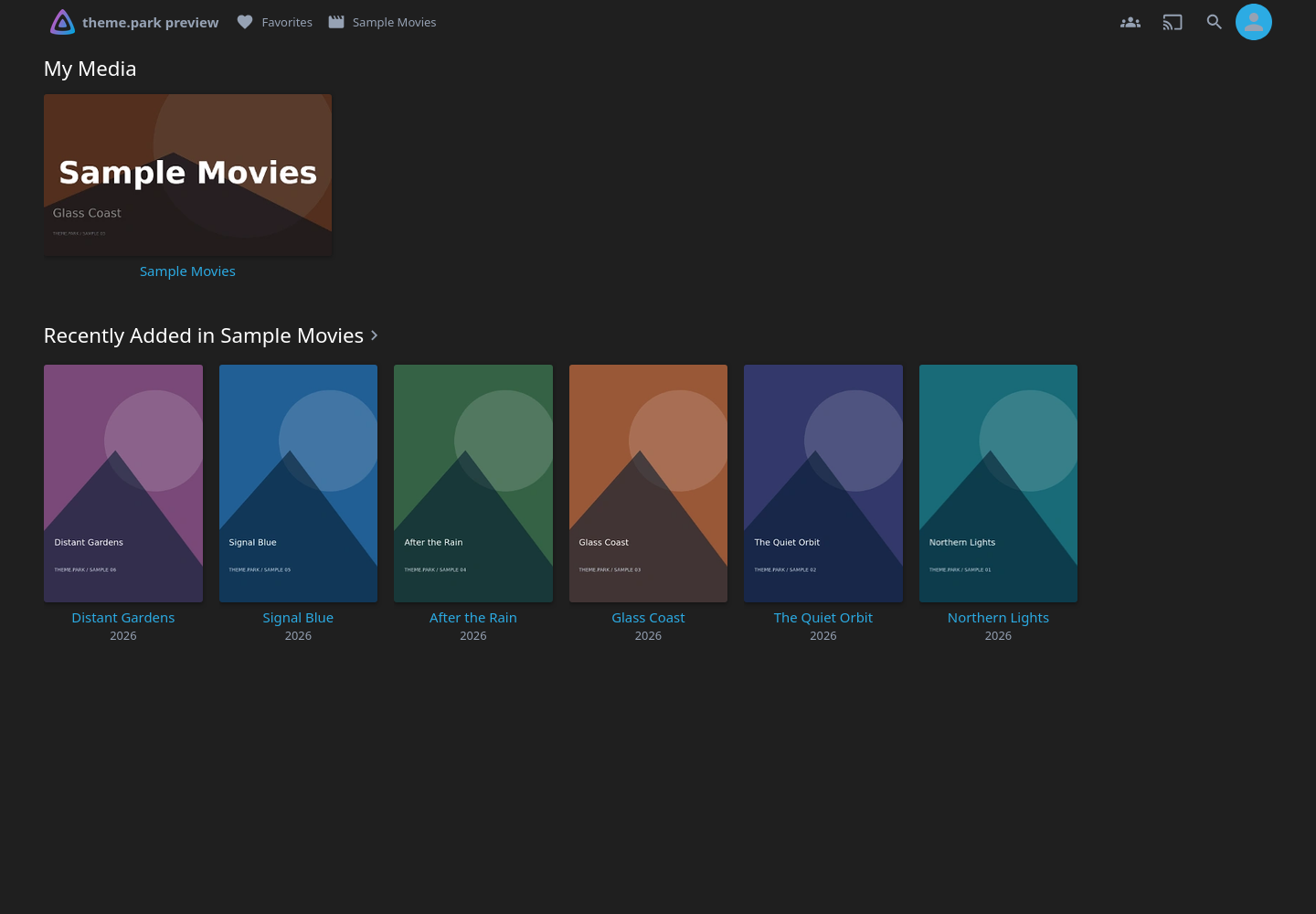Viewport: 1316px width, 914px height.
Task: Open the SyncPlay group icon
Action: coord(1130,22)
